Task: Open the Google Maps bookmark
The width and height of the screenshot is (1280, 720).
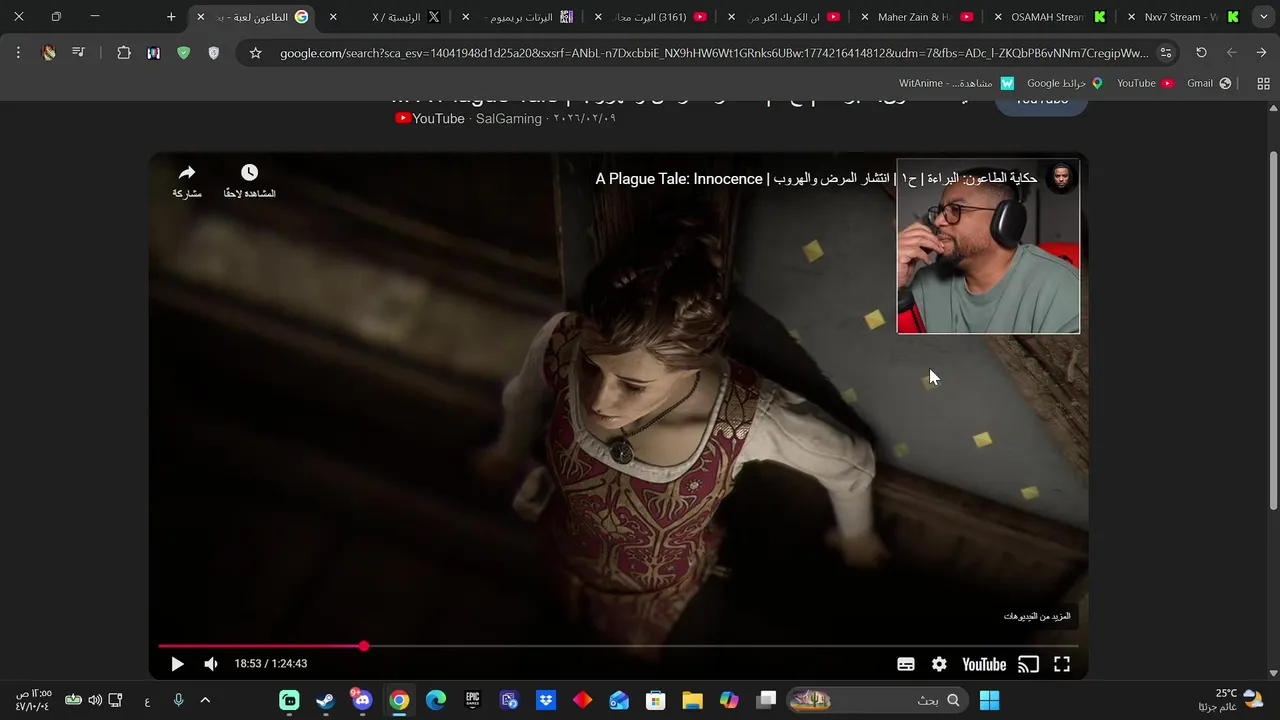Action: (1065, 84)
